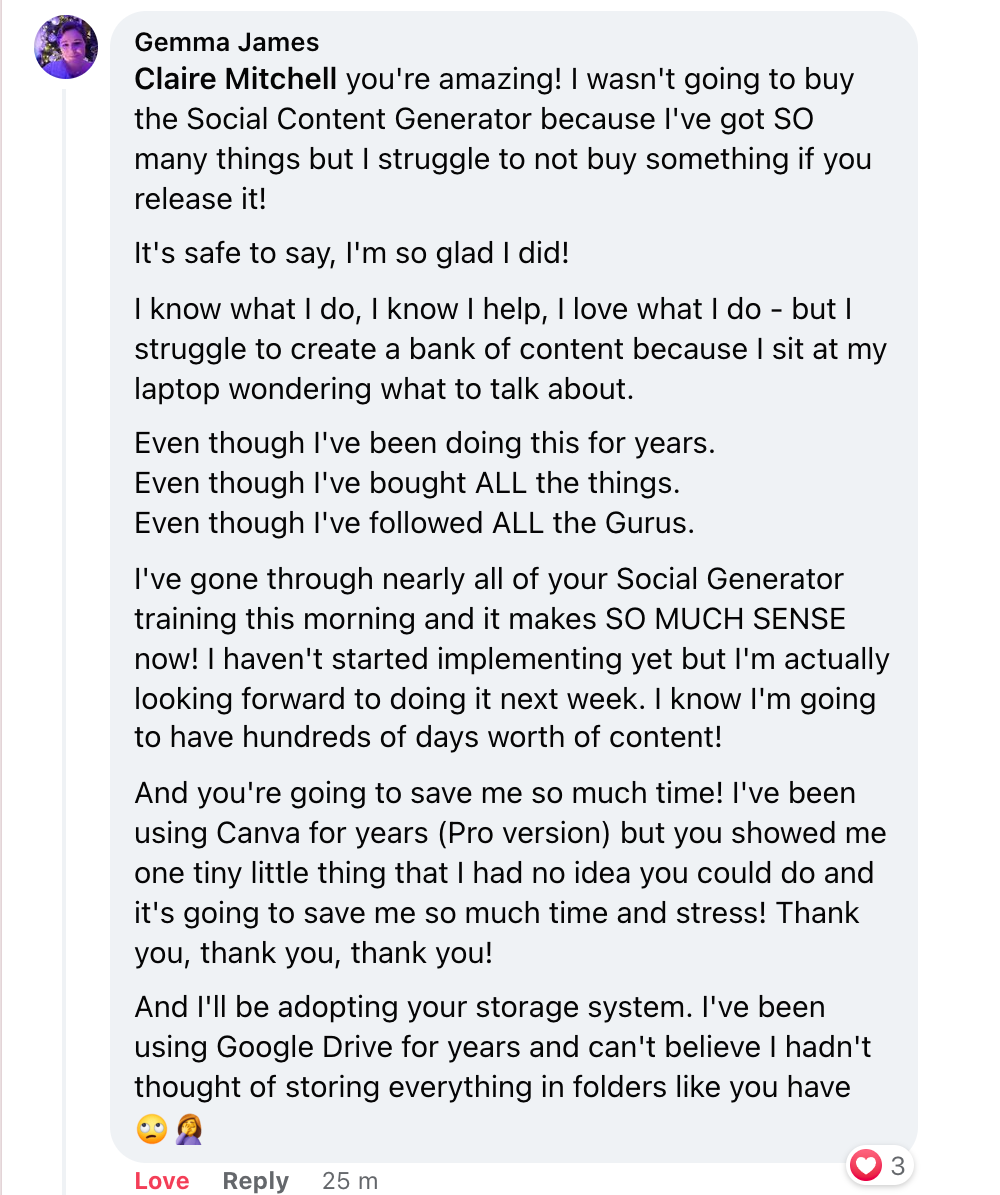This screenshot has width=1000, height=1195.
Task: Click the line "Even though I've been doing this for years"
Action: pyautogui.click(x=425, y=443)
